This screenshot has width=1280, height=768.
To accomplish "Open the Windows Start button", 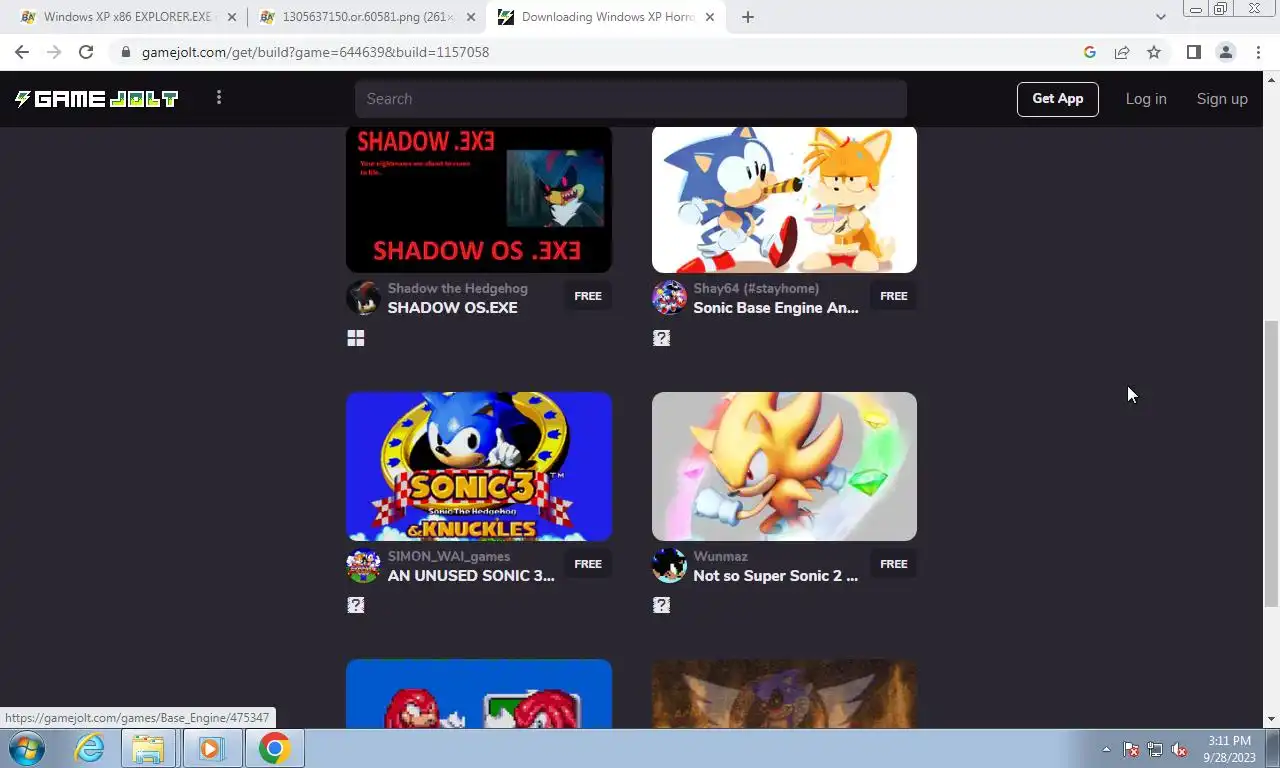I will [x=26, y=748].
